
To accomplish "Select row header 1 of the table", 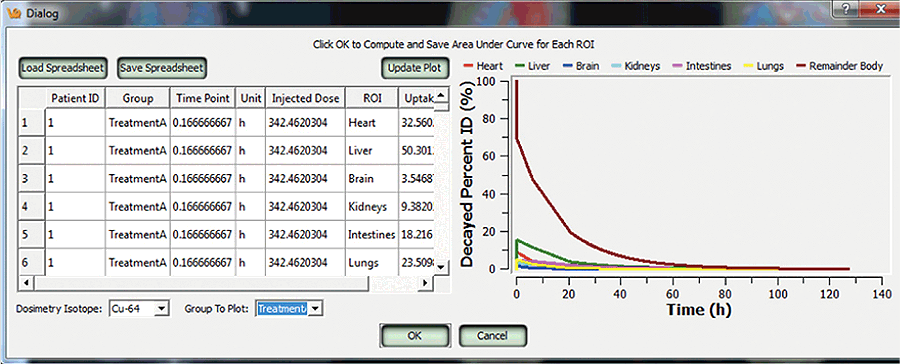I will [31, 122].
